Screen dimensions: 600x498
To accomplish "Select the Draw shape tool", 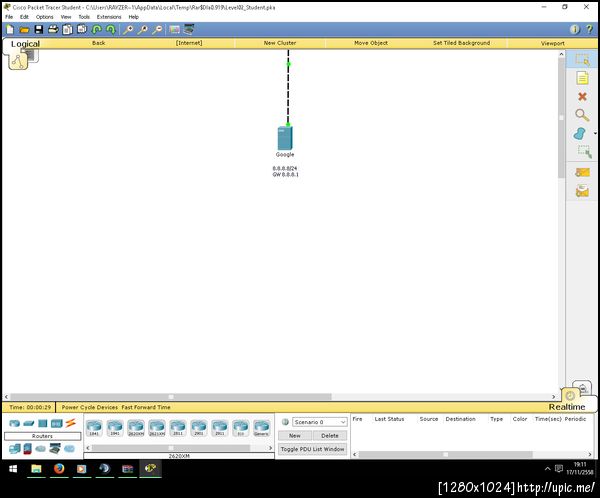I will click(580, 134).
